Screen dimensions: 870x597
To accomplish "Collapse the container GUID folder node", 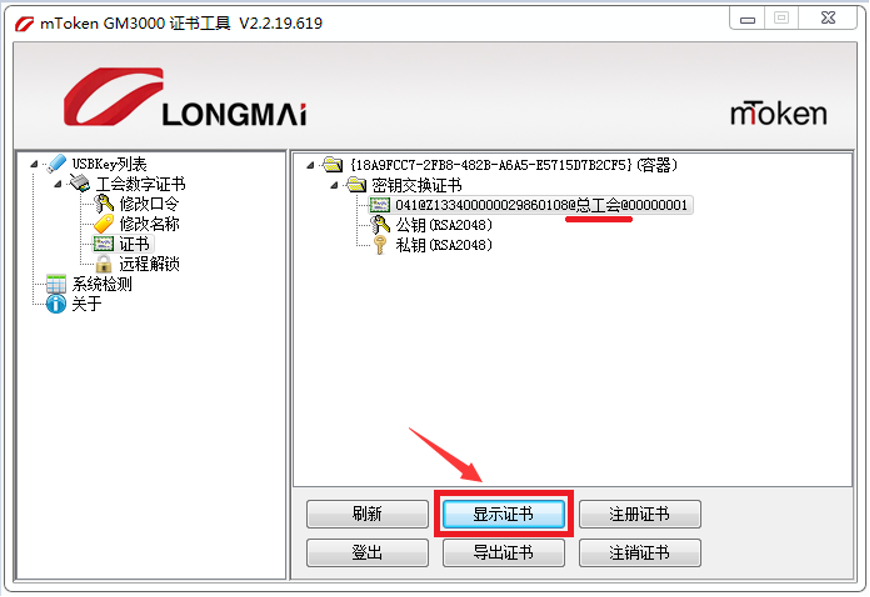I will click(x=311, y=165).
